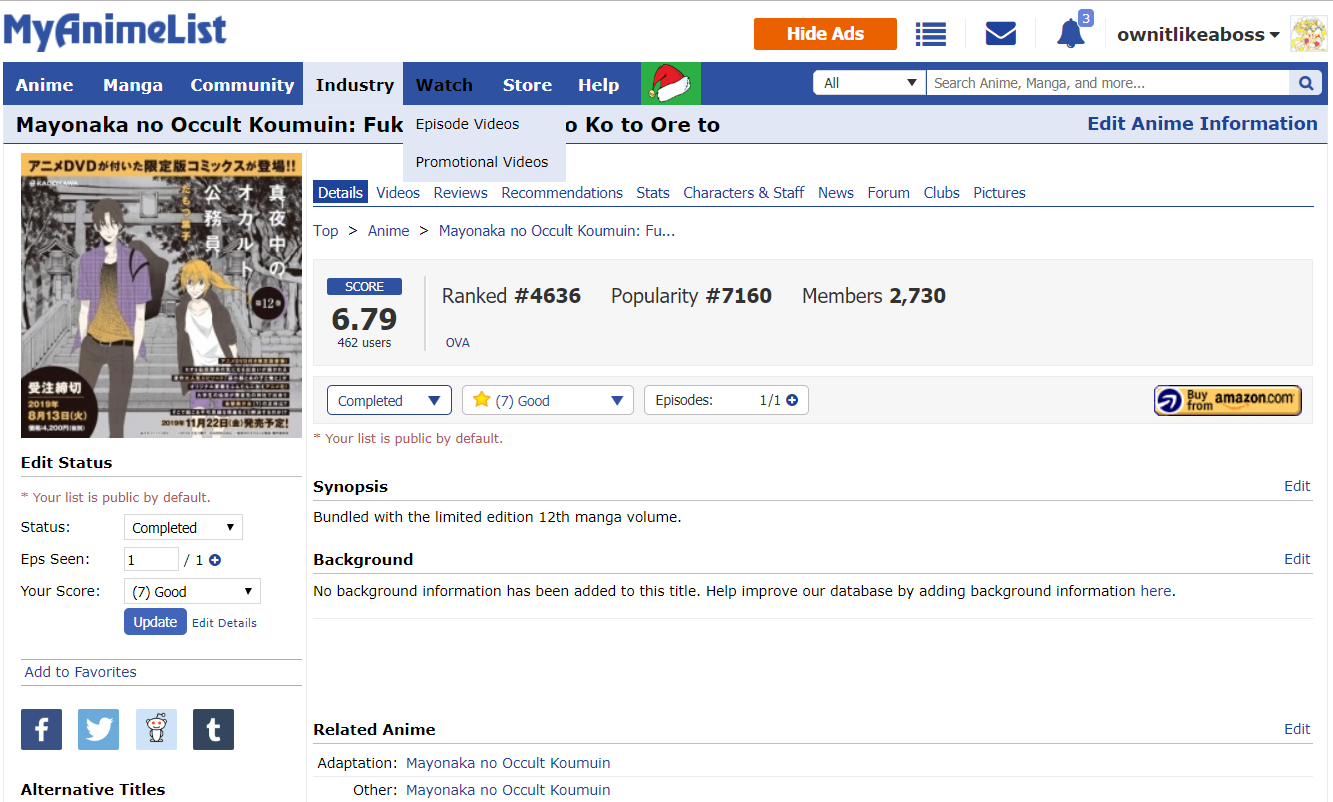The width and height of the screenshot is (1333, 802).
Task: Share the page on Reddit
Action: point(156,730)
